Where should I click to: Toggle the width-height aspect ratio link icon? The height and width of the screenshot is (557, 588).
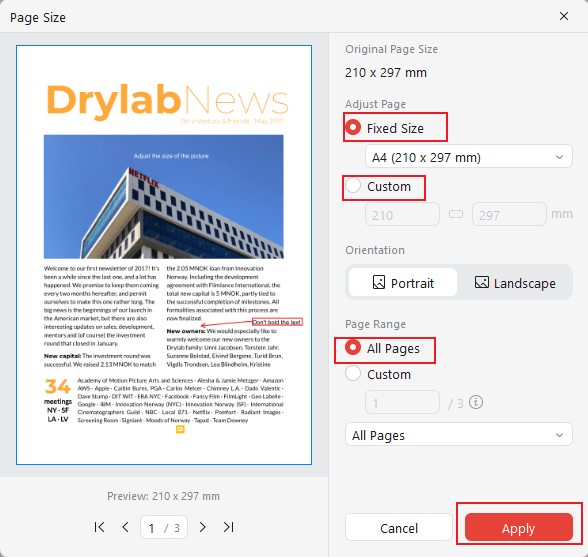(x=456, y=214)
